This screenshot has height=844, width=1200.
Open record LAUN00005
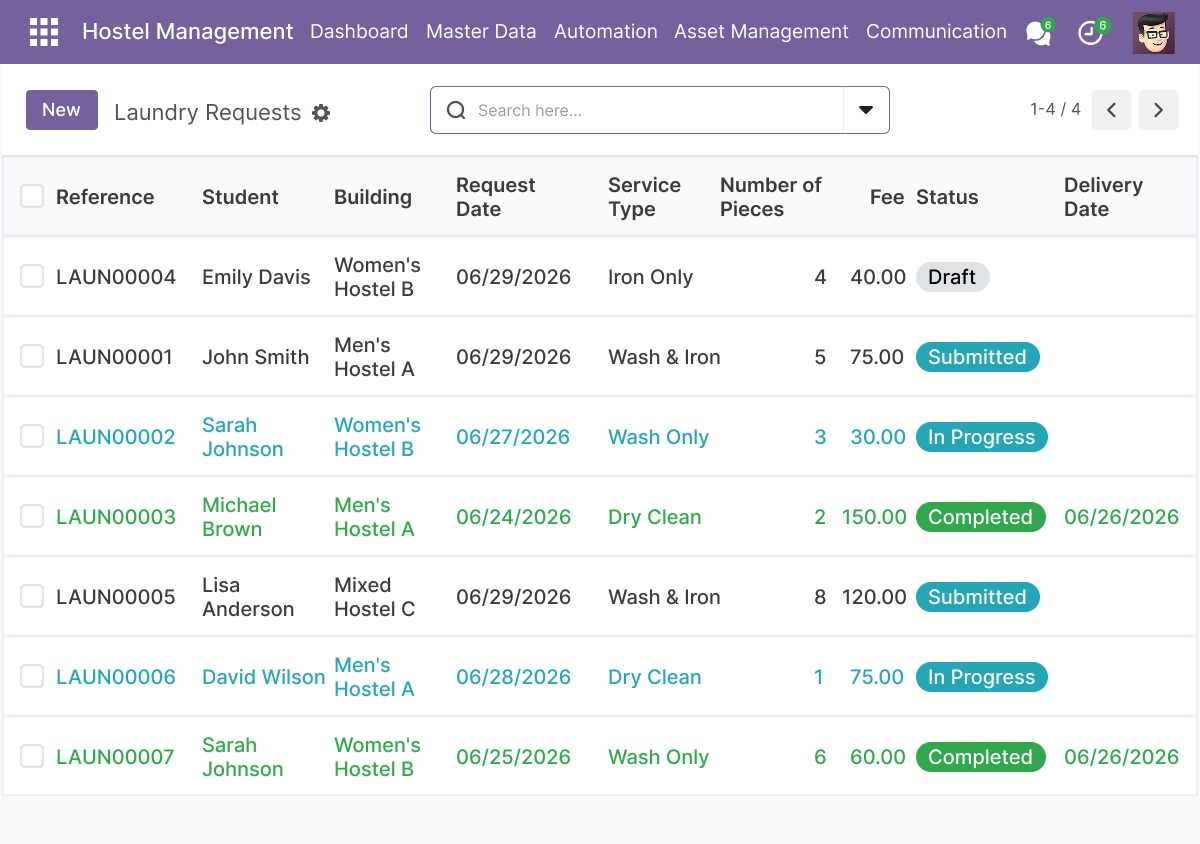pos(116,597)
